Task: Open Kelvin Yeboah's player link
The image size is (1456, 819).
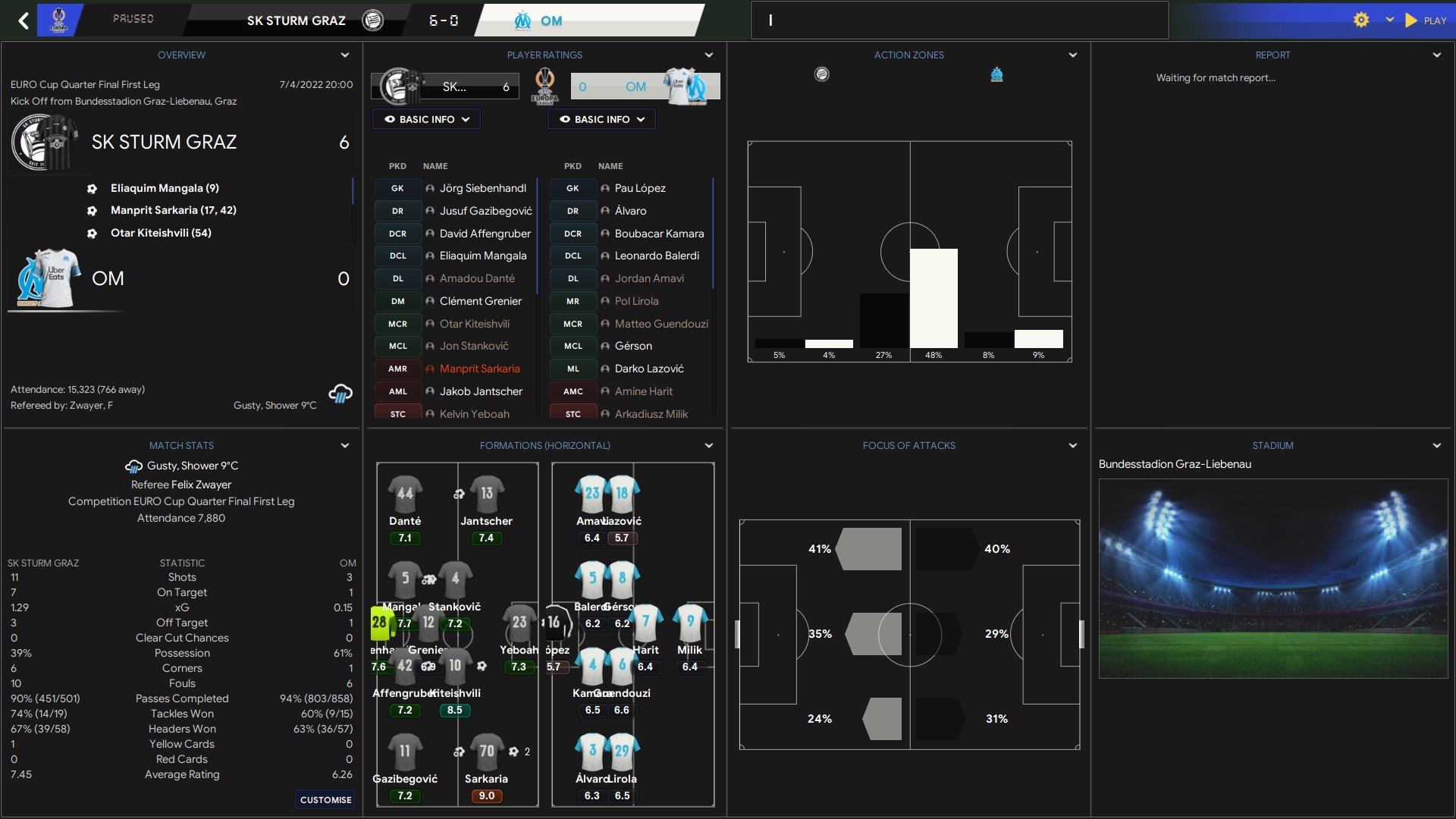Action: 475,414
